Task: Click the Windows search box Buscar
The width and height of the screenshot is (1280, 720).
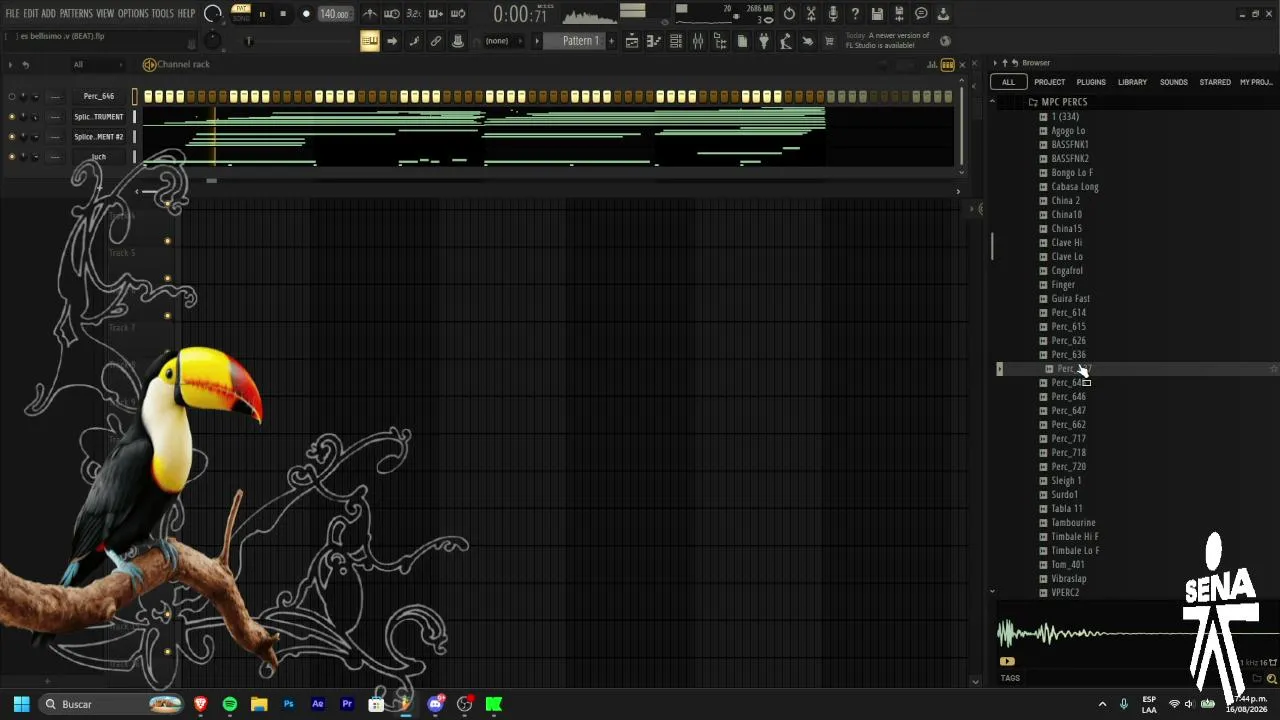Action: (x=110, y=704)
